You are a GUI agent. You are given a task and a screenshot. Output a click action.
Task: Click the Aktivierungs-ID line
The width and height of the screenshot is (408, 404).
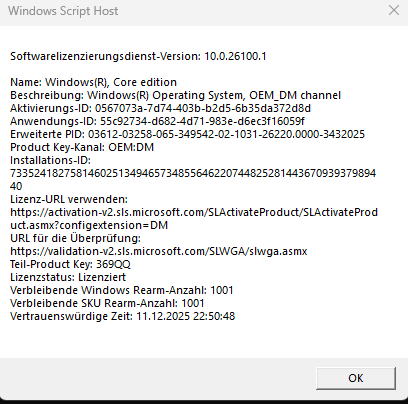click(160, 108)
